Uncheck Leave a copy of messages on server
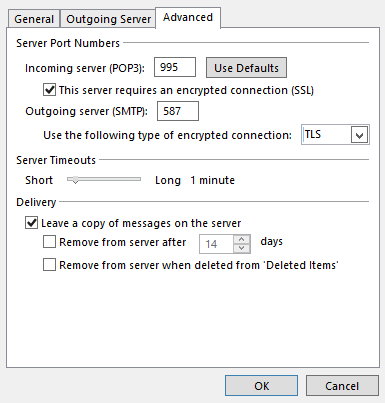 pos(31,223)
